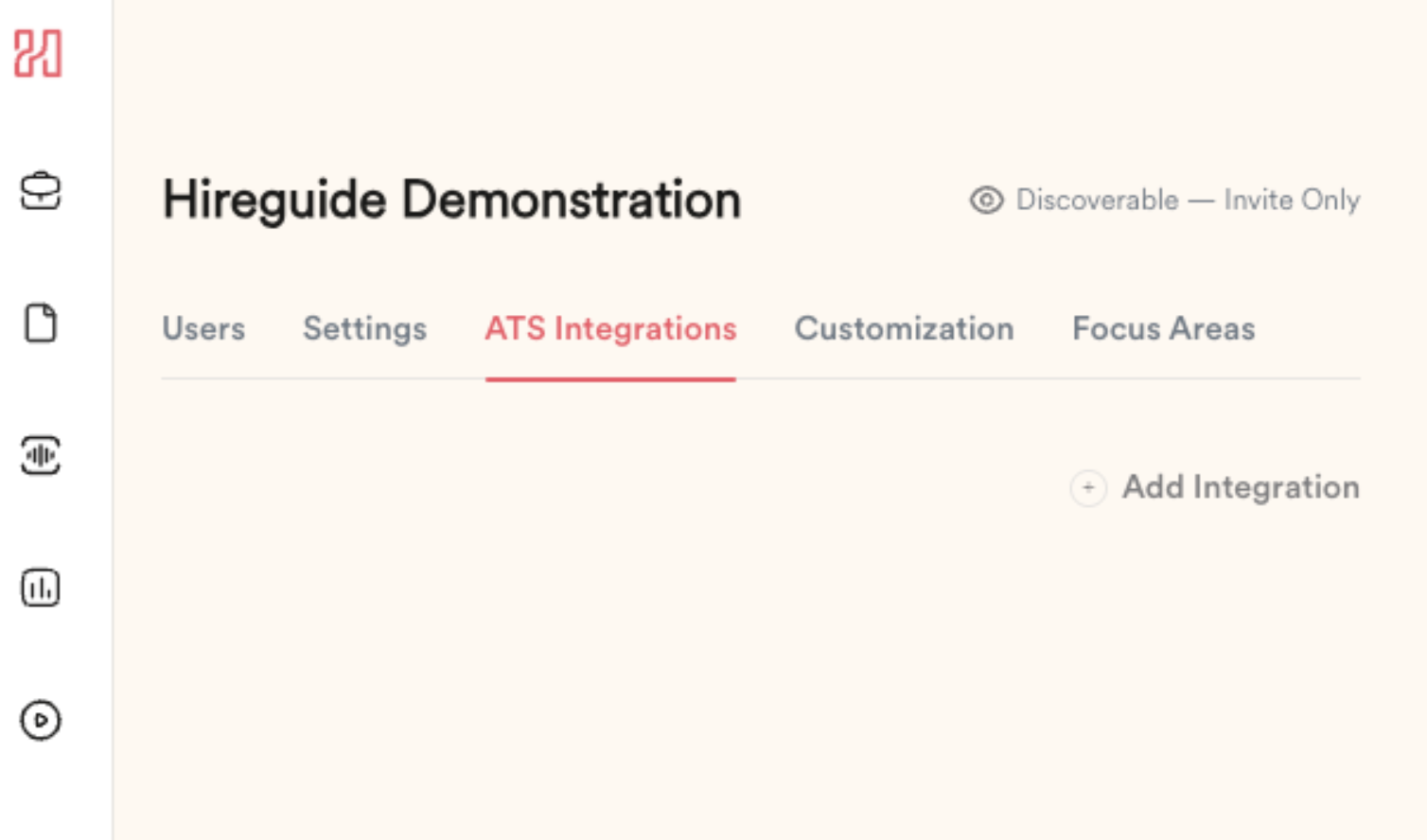Click the Hireguide Demonstration heading

click(450, 199)
